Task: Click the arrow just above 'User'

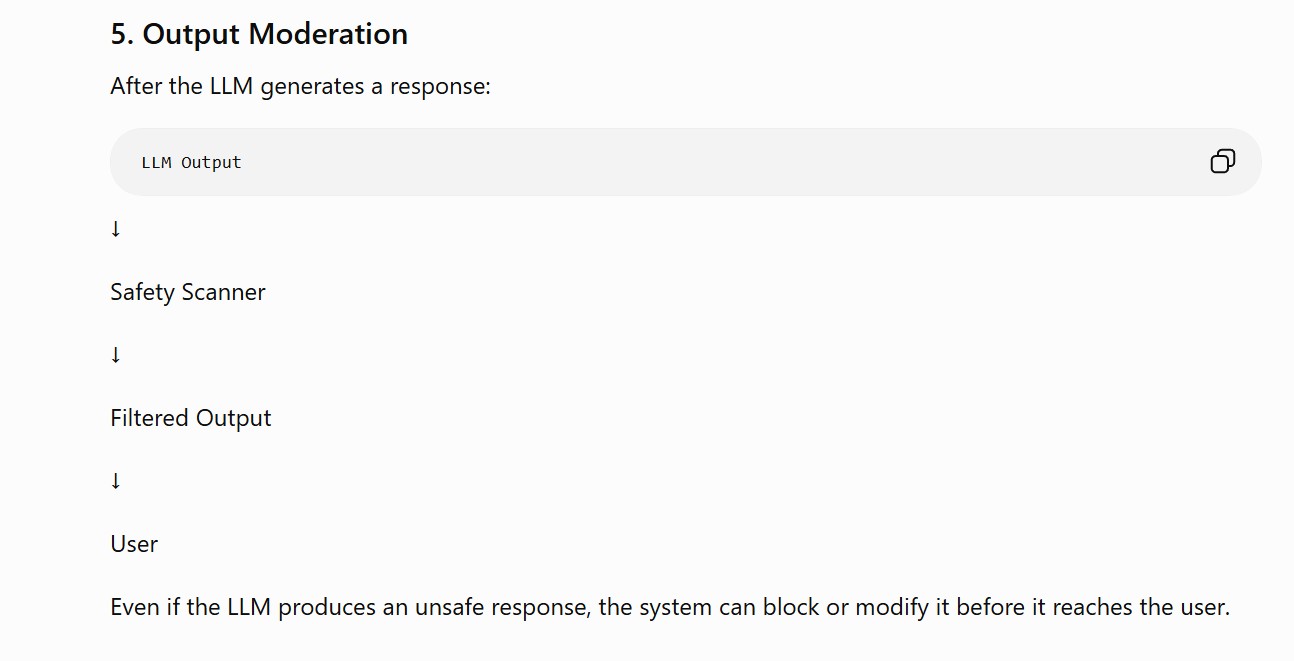Action: click(116, 481)
